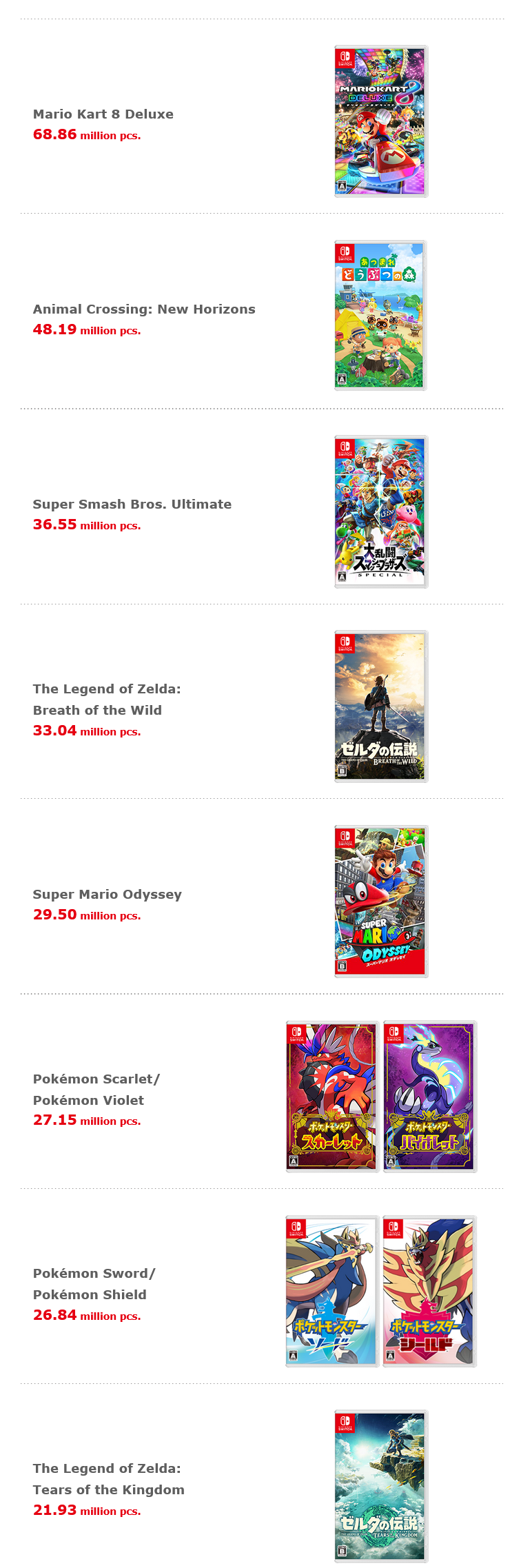Click the blue Pokémon Sword cover
This screenshot has height=1568, width=510.
coord(332,1292)
